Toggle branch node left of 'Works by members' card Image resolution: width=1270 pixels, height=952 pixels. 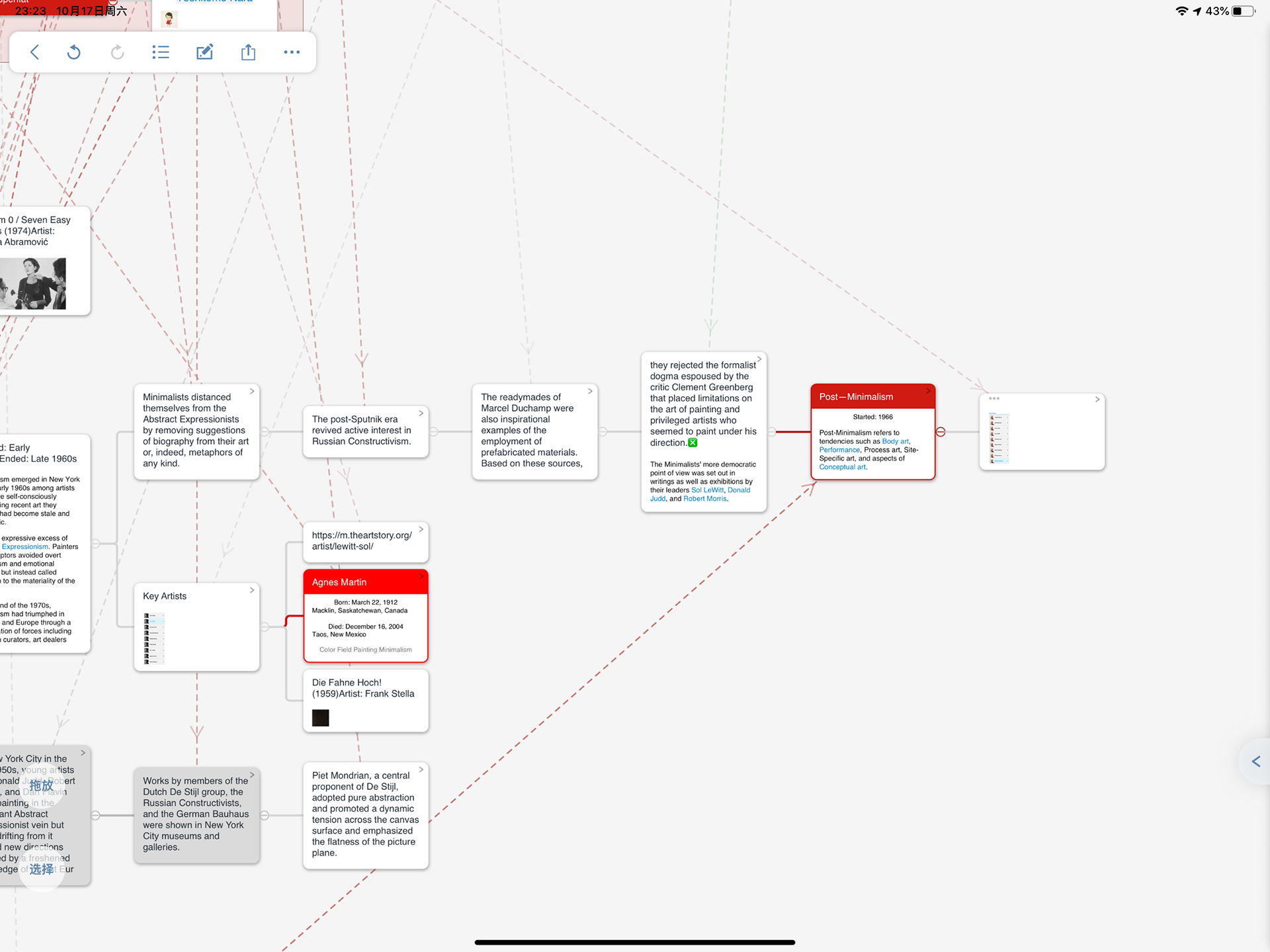[95, 816]
